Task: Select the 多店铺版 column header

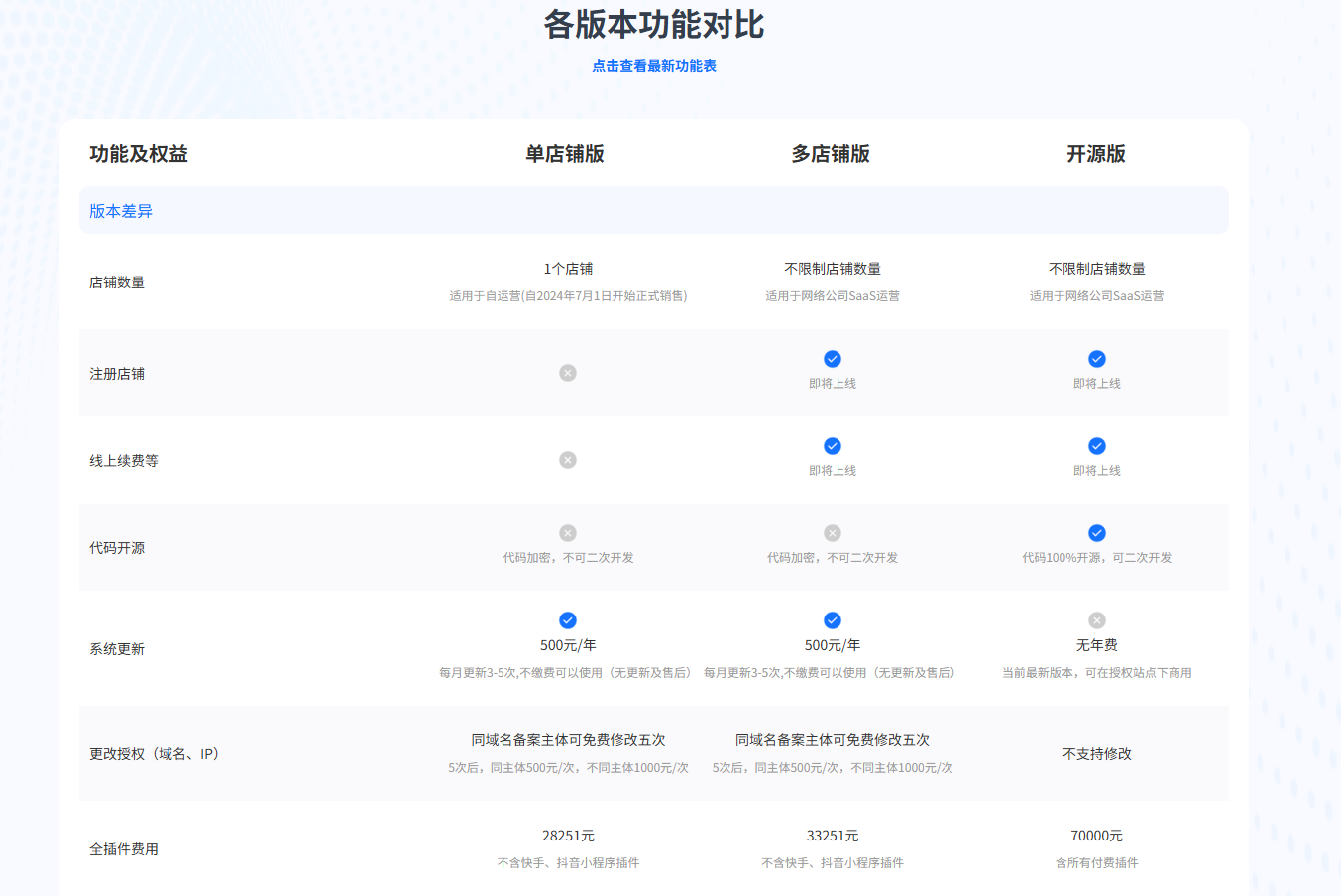Action: tap(831, 154)
